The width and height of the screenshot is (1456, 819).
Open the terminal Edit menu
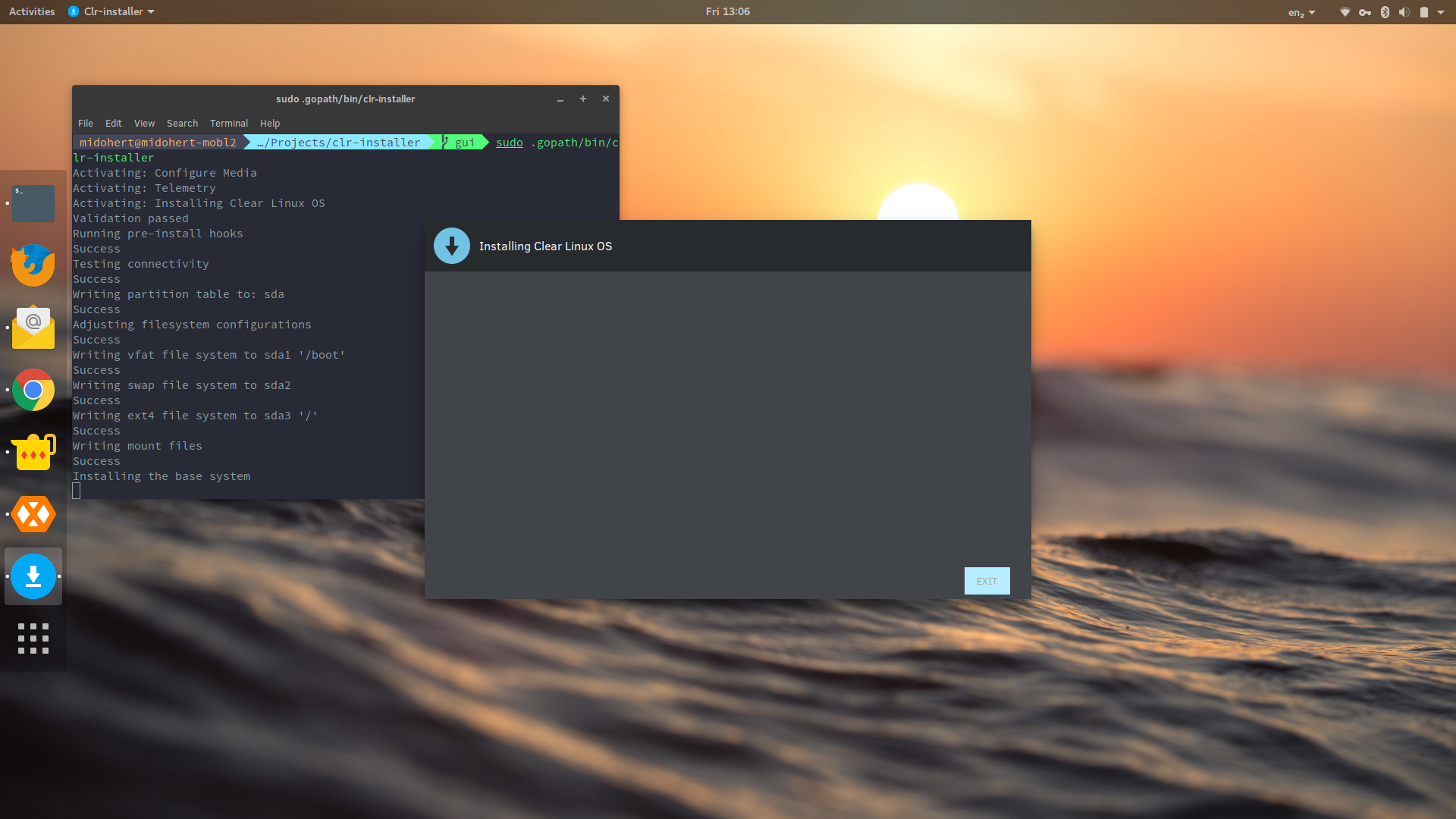(x=114, y=123)
